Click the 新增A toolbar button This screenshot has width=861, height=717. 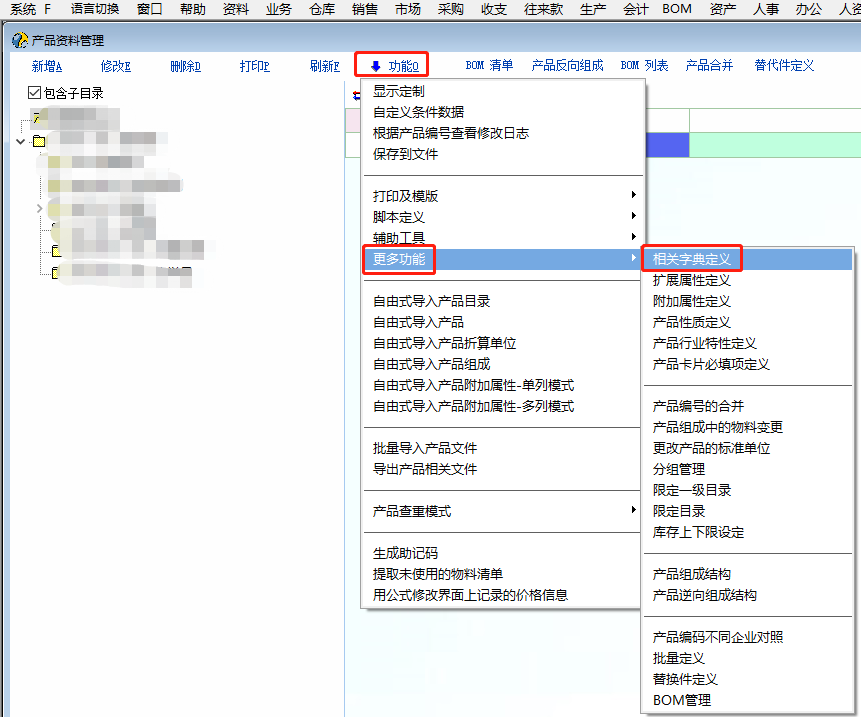pos(47,66)
